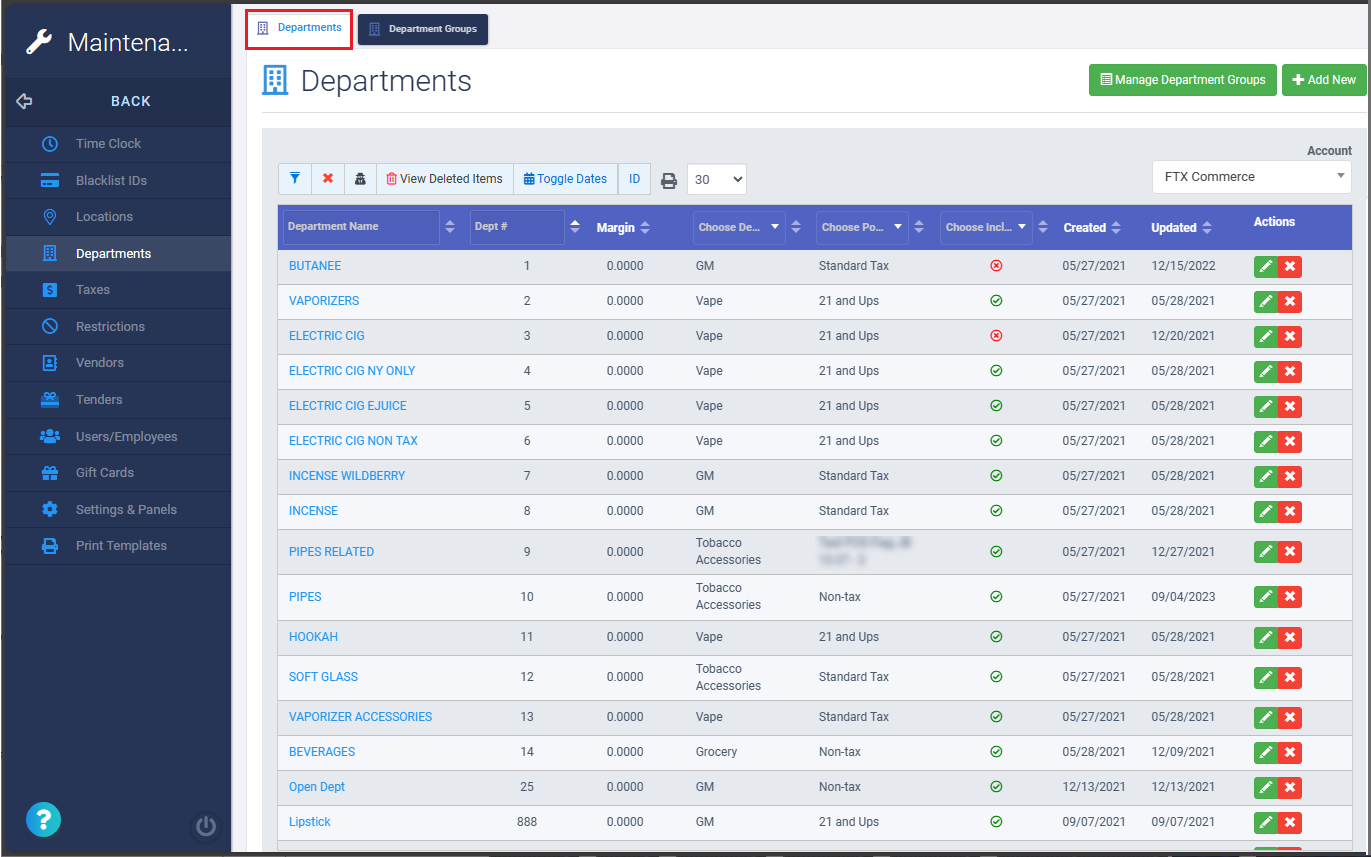Click the green included check in VAPORIZERS row
The width and height of the screenshot is (1371, 857).
pyautogui.click(x=996, y=301)
